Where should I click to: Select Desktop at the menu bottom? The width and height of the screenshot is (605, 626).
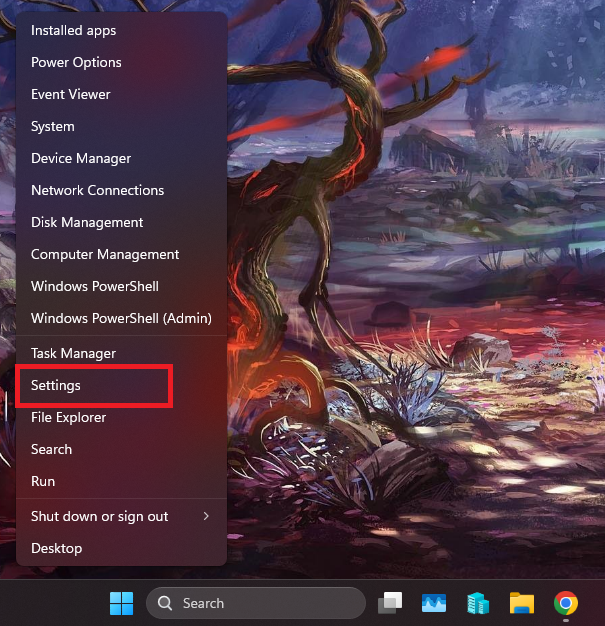tap(56, 548)
